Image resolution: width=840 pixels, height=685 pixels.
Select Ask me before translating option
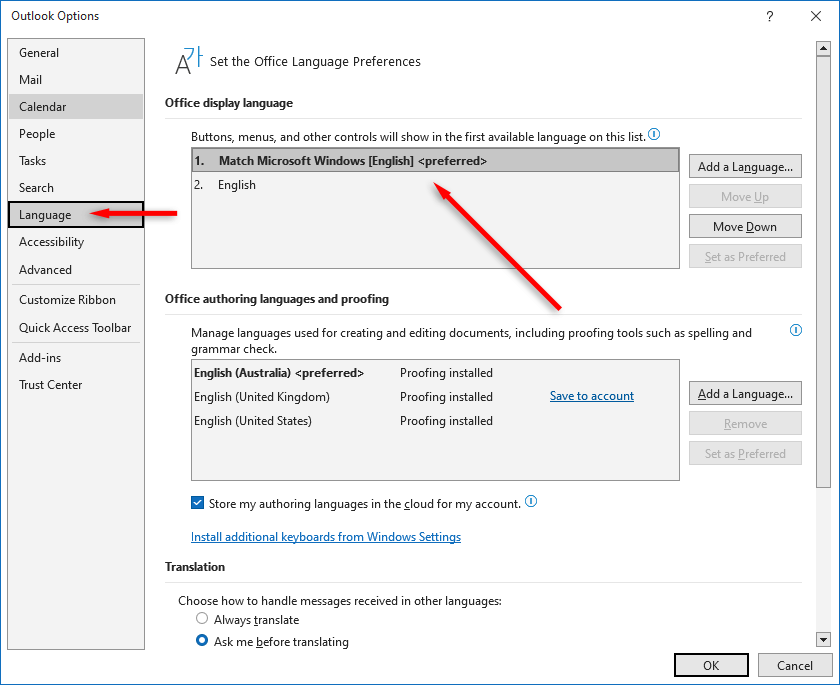click(x=202, y=641)
